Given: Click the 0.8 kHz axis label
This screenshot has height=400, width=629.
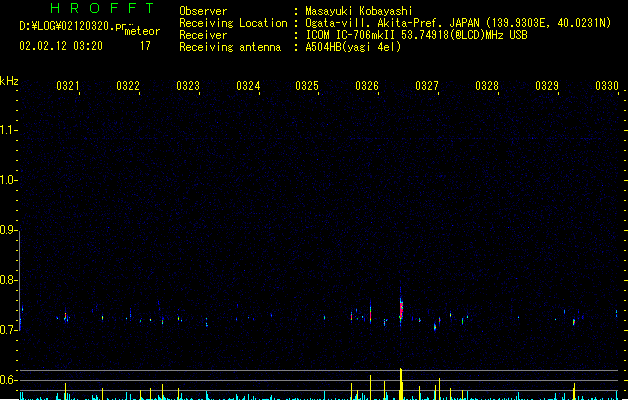Looking at the screenshot, I should [x=8, y=280].
